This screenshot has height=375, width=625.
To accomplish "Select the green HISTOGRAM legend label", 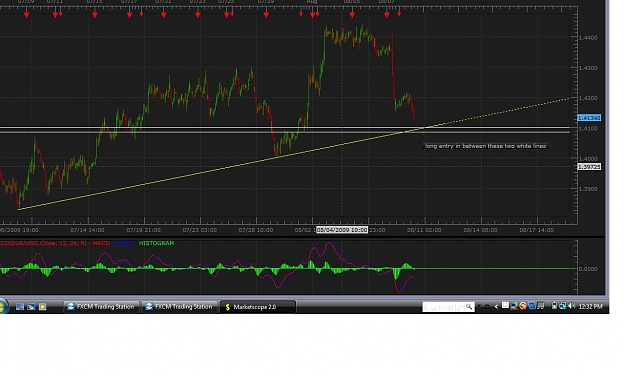I will pyautogui.click(x=156, y=243).
